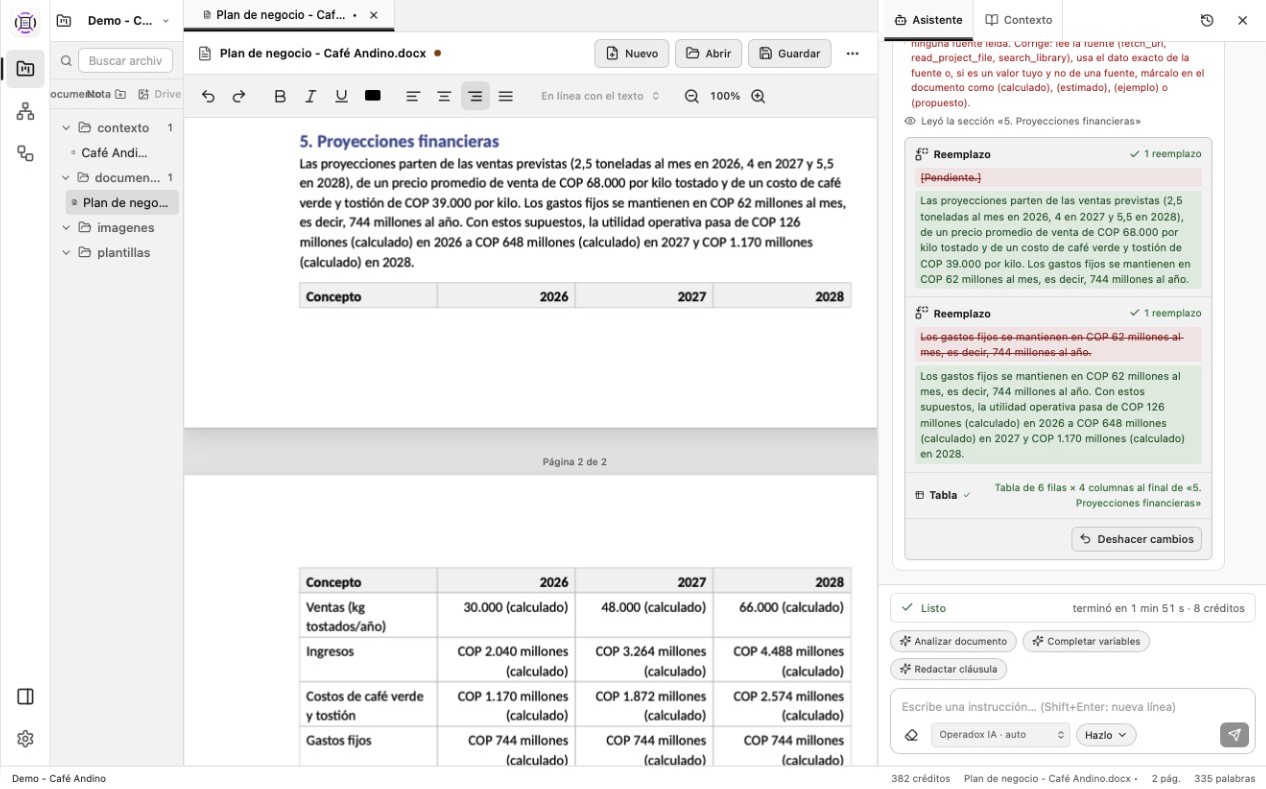Close the assistant panel
Viewport: 1266px width, 789px height.
point(1242,20)
